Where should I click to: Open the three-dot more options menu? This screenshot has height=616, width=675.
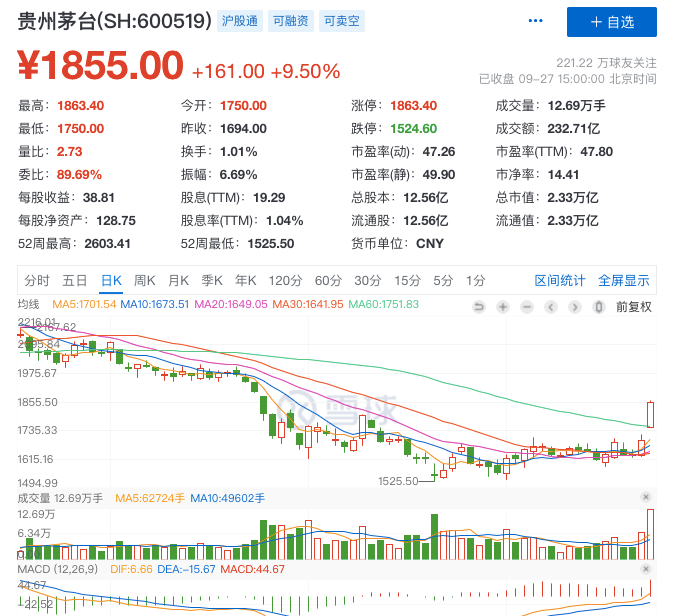pos(535,21)
